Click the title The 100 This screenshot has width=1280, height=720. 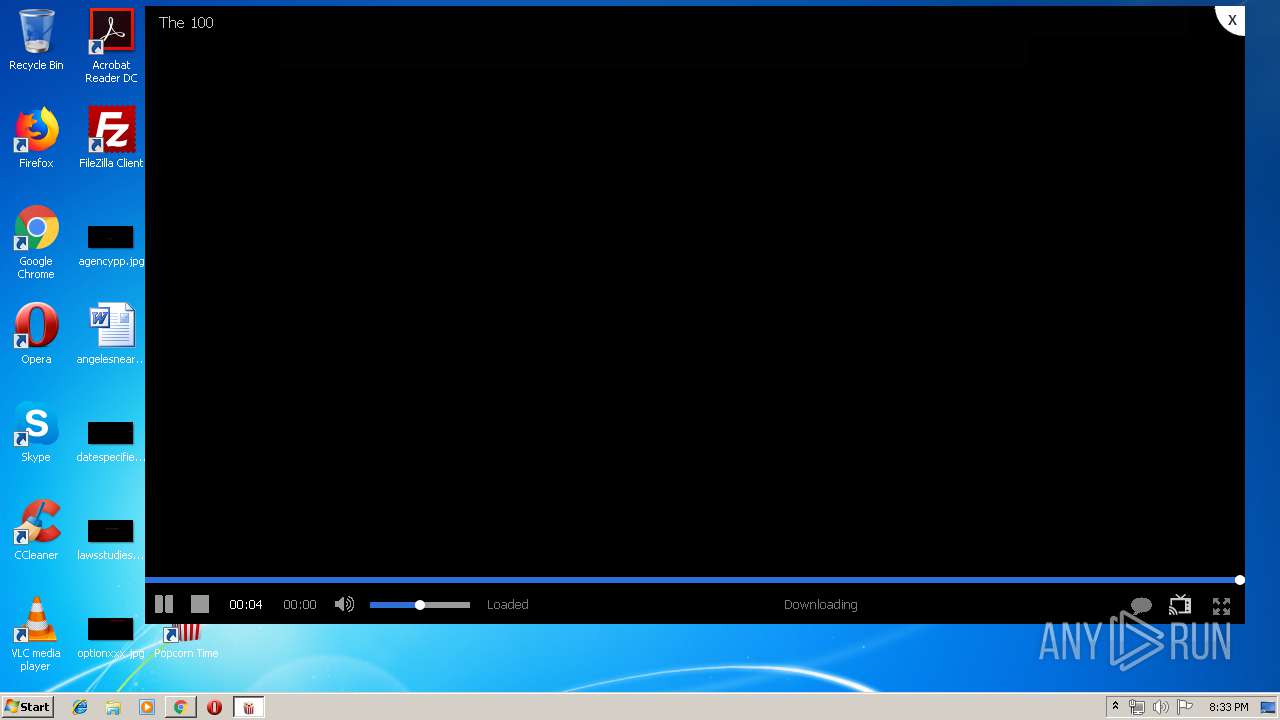click(186, 22)
